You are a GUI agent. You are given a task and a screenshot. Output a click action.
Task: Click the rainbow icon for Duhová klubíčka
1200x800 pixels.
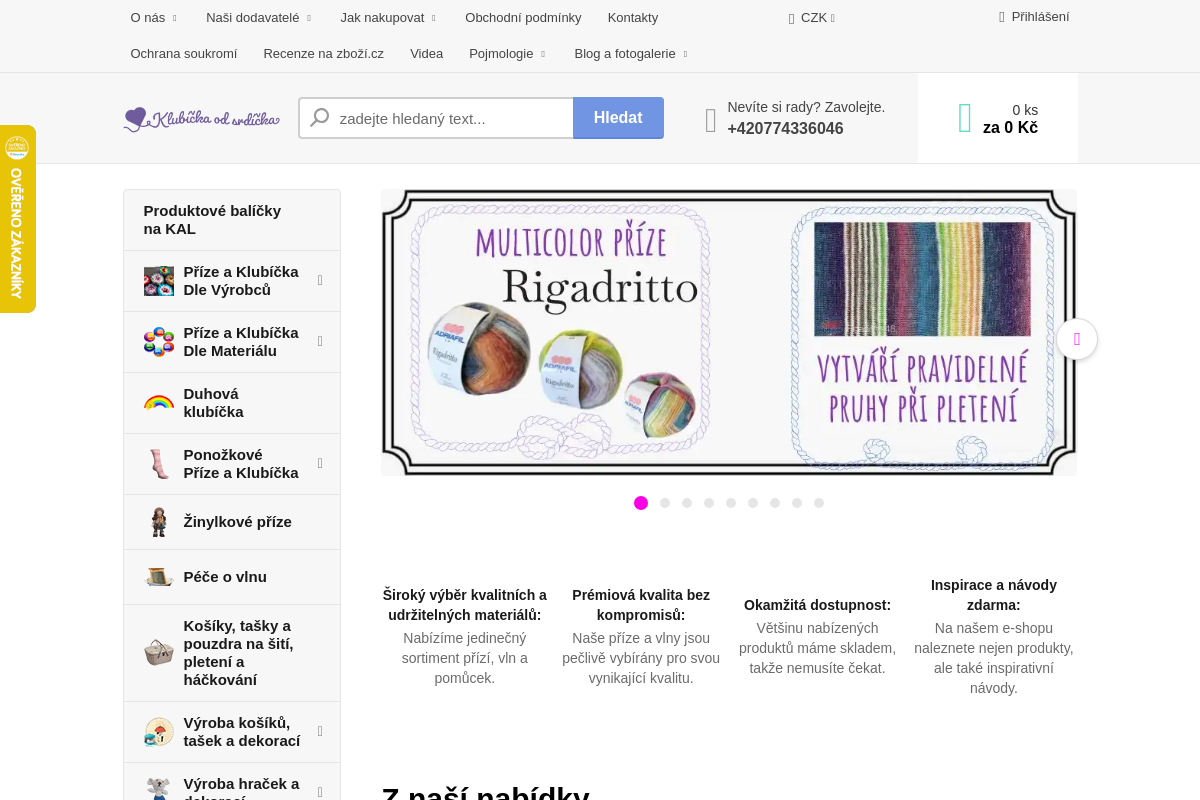(158, 403)
